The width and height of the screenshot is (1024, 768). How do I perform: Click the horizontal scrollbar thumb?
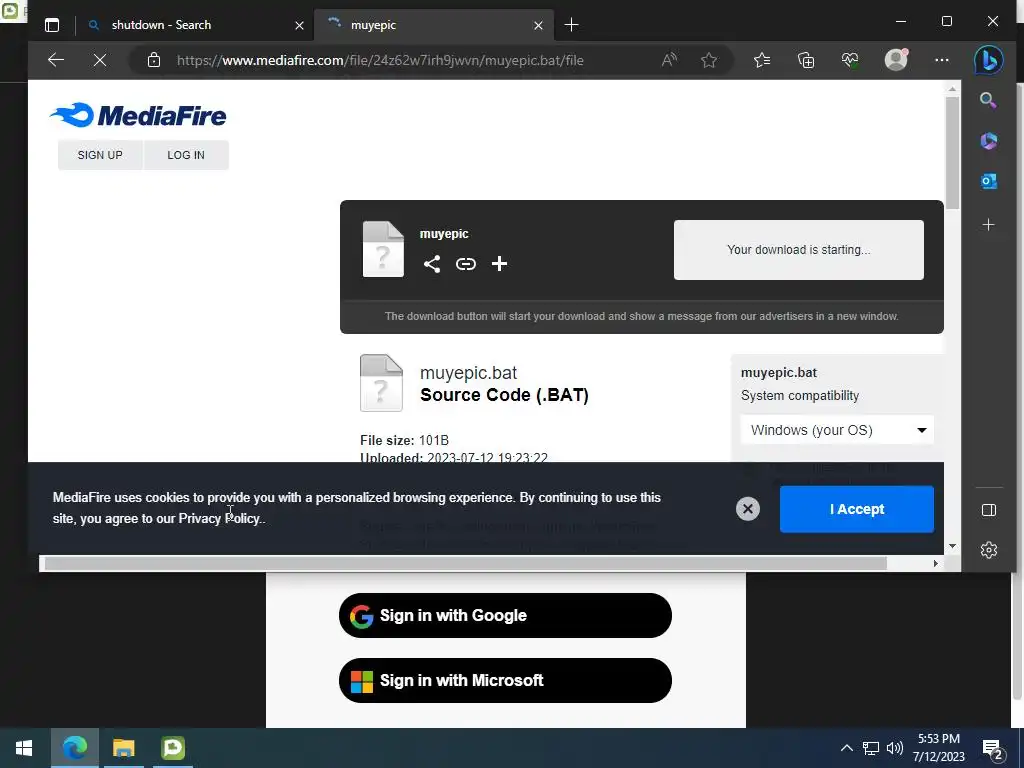coord(465,563)
